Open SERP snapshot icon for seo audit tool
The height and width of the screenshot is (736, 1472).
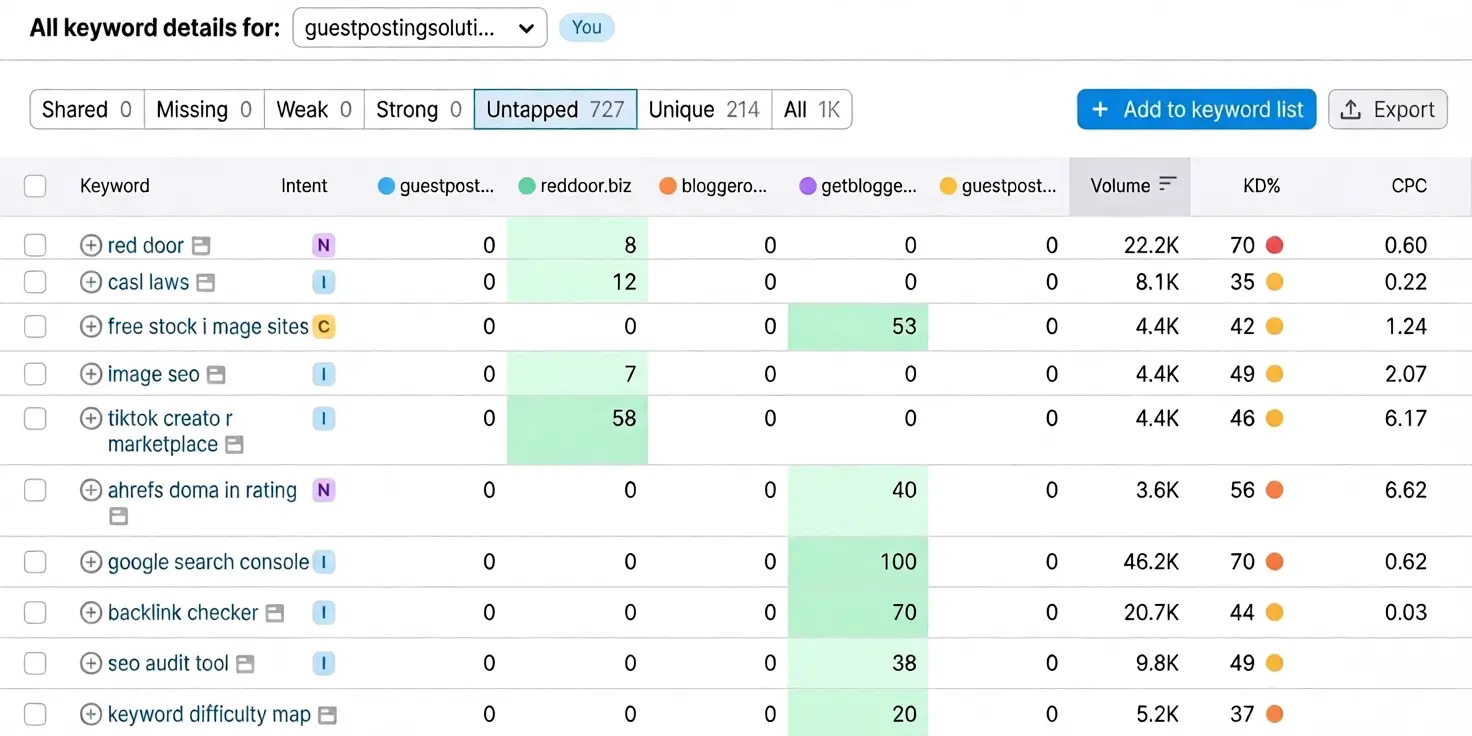click(245, 664)
